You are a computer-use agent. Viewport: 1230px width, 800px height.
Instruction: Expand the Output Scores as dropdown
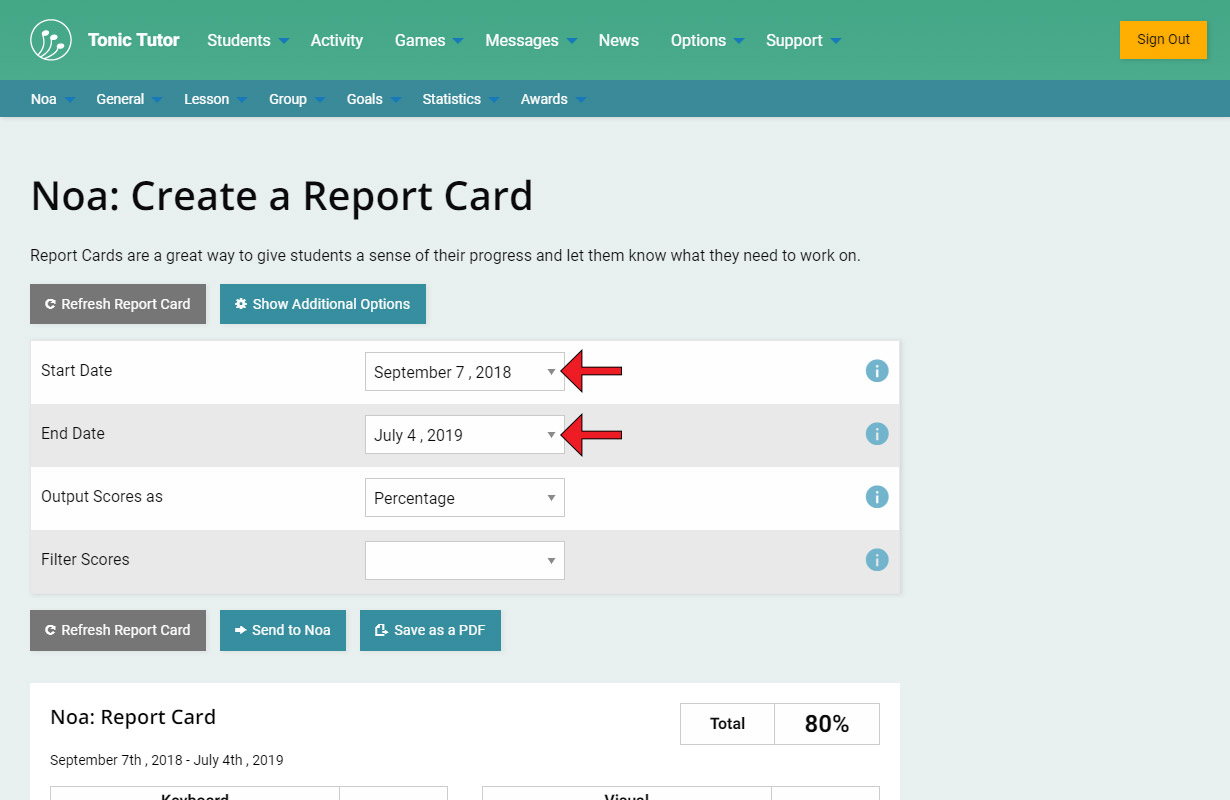click(x=464, y=498)
